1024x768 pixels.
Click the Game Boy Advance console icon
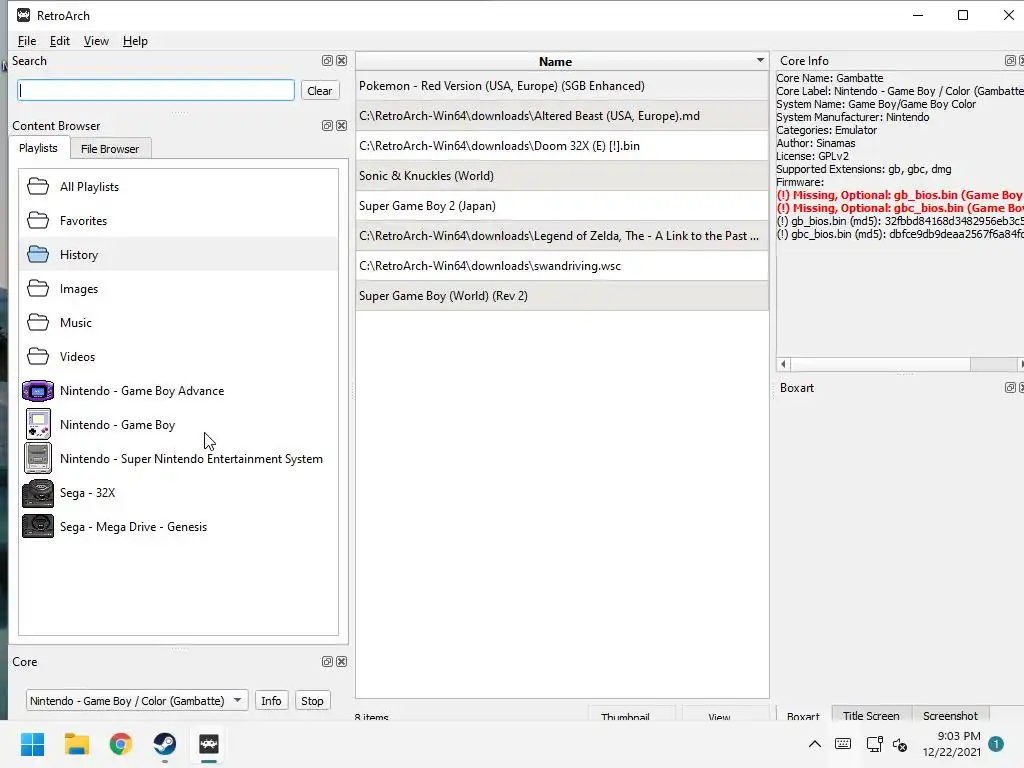pos(38,391)
